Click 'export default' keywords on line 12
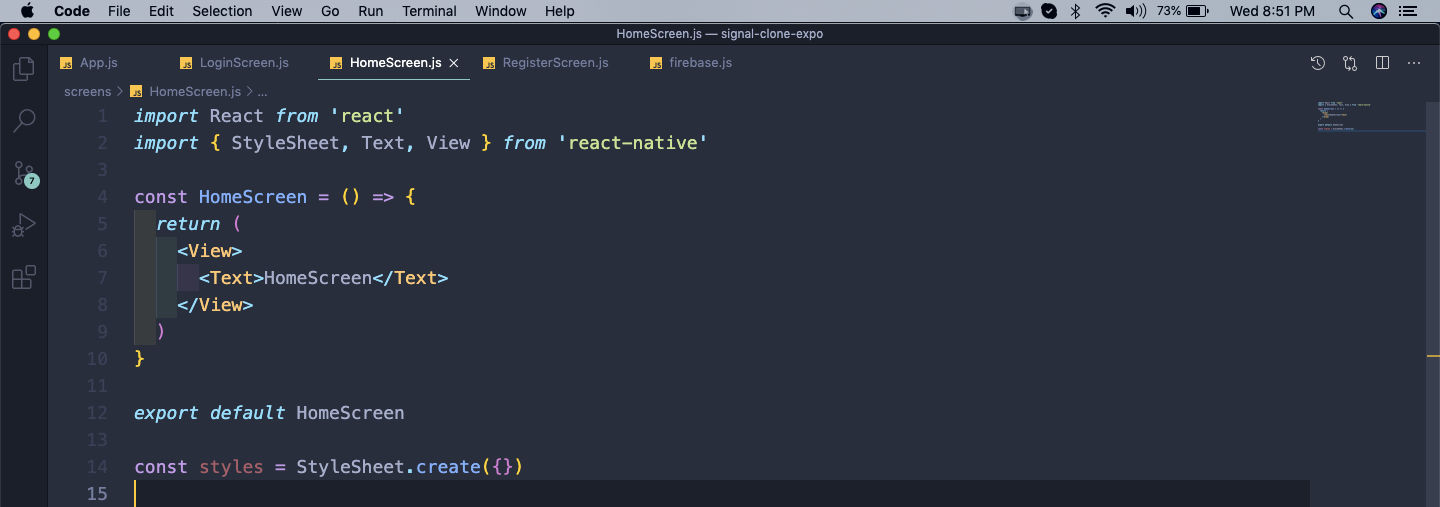The image size is (1440, 507). coord(209,413)
